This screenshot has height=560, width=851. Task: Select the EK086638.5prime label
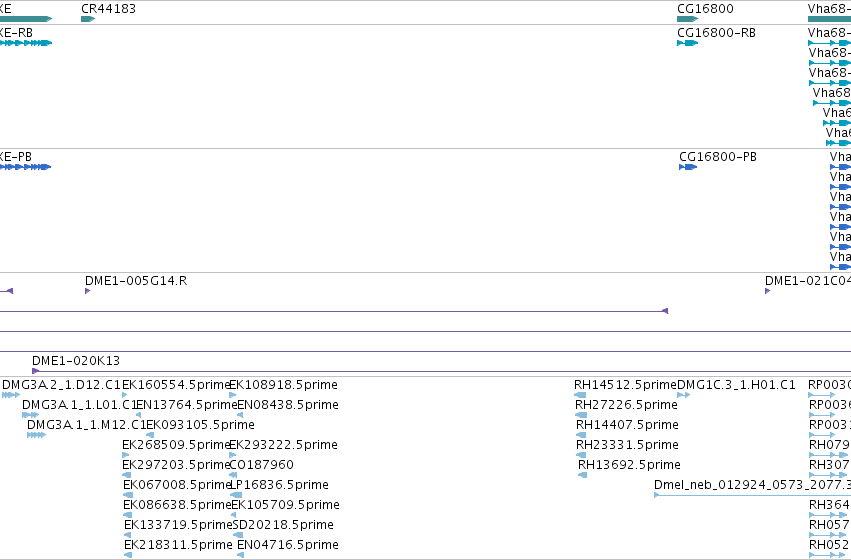coord(177,505)
